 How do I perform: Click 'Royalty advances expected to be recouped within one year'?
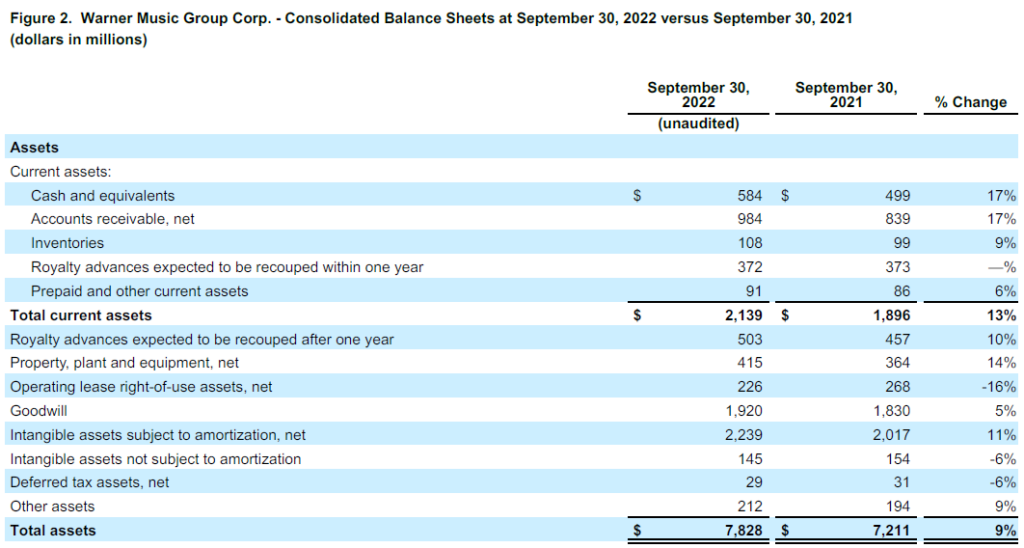coord(227,267)
